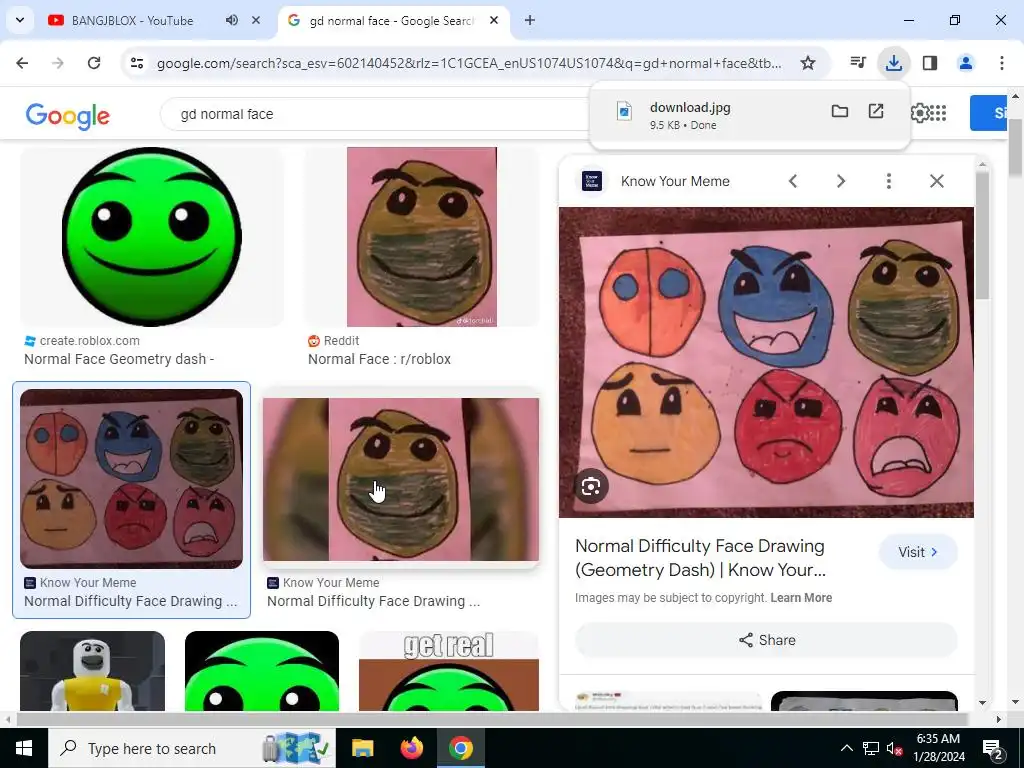Viewport: 1024px width, 768px height.
Task: Mute the BANGJBLOX YouTube tab audio
Action: pos(231,20)
